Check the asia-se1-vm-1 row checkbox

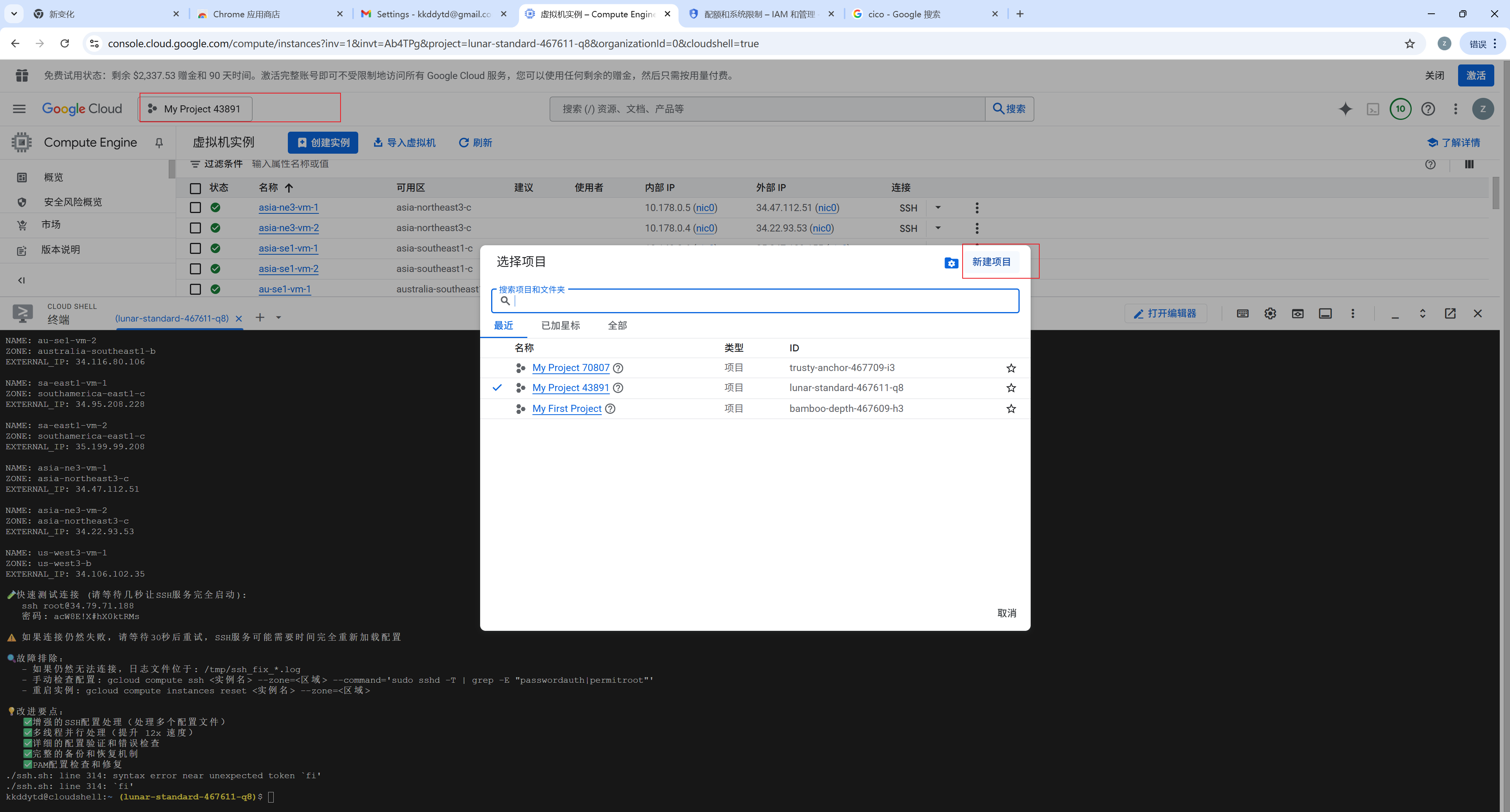tap(195, 249)
